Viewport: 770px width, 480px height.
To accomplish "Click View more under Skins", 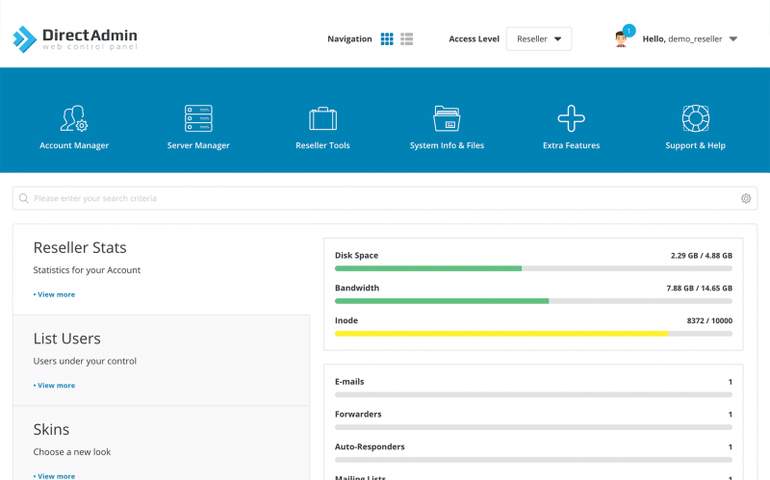I will coord(54,476).
